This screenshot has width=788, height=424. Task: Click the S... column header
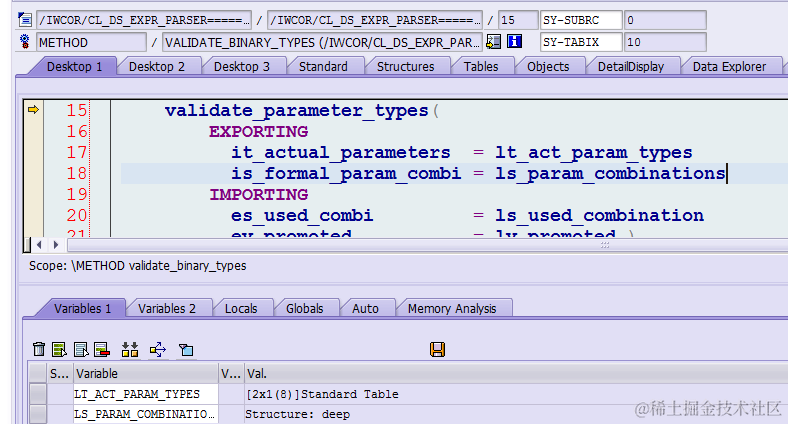pos(60,373)
